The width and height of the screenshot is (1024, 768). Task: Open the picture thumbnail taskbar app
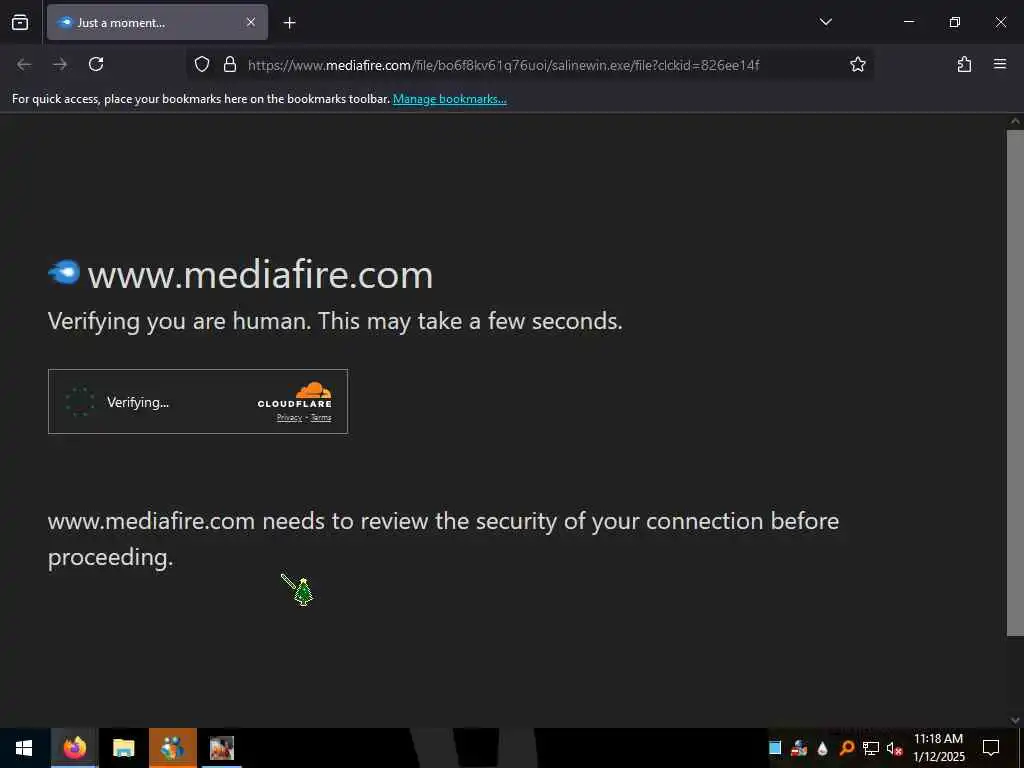click(221, 748)
